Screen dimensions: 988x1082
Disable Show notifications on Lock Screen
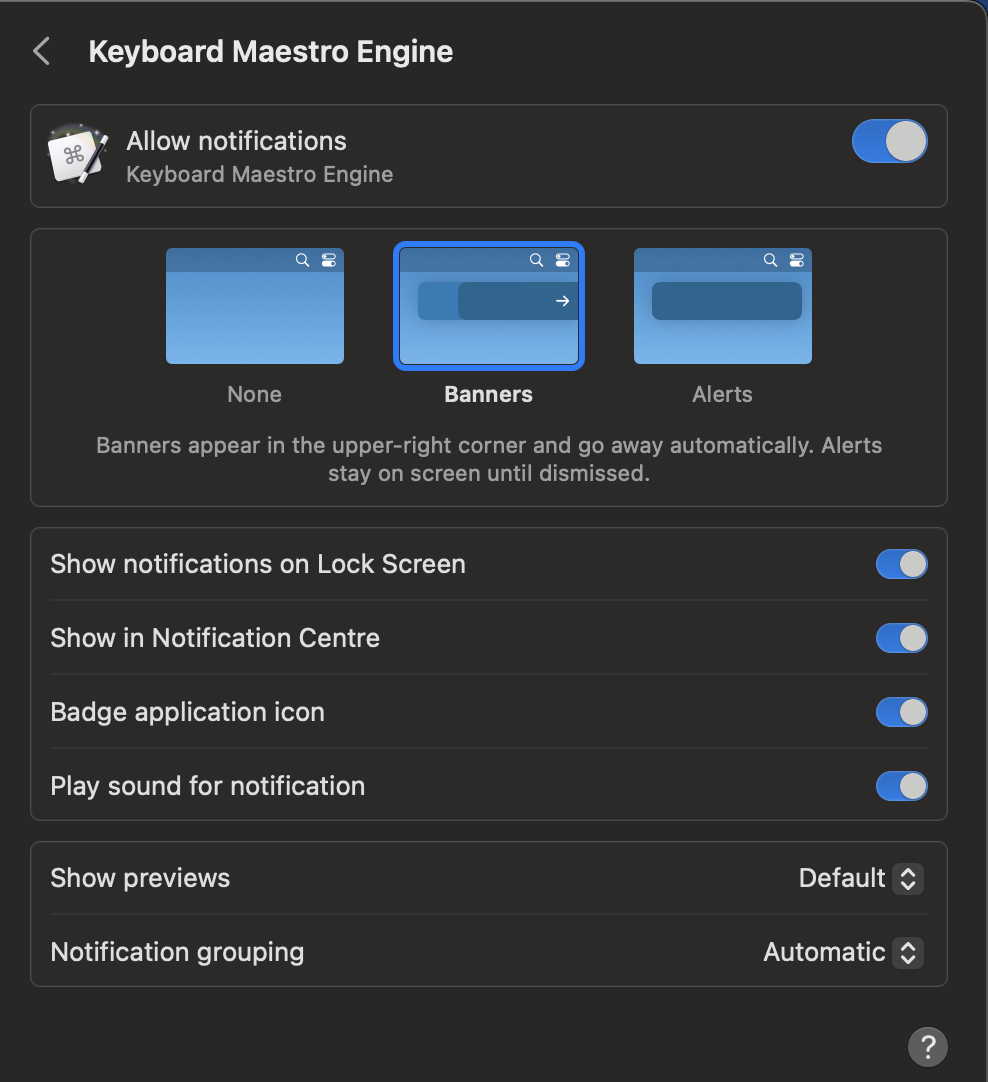(901, 564)
